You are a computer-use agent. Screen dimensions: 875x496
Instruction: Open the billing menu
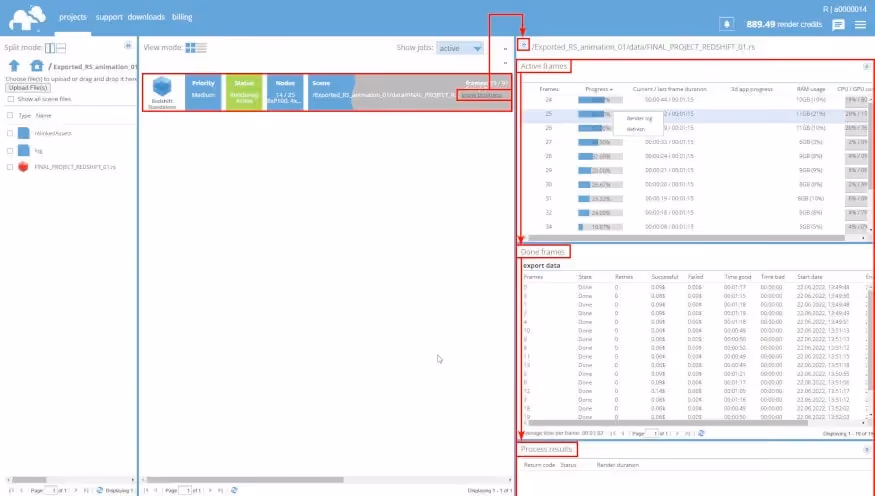(182, 17)
